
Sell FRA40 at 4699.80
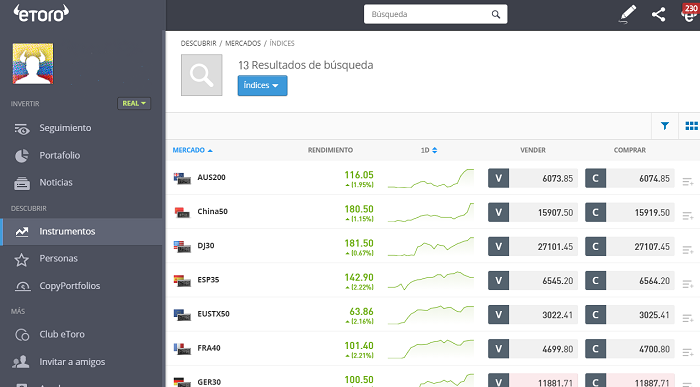click(x=533, y=349)
